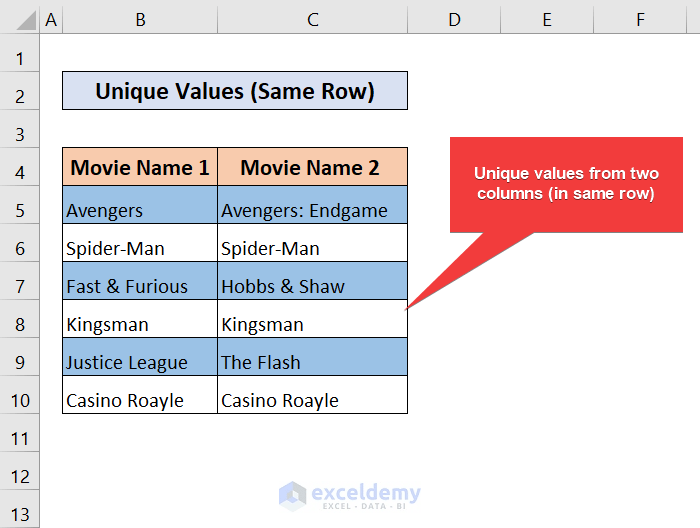Click the 'Movie Name 2' header cell
700x528 pixels.
312,166
